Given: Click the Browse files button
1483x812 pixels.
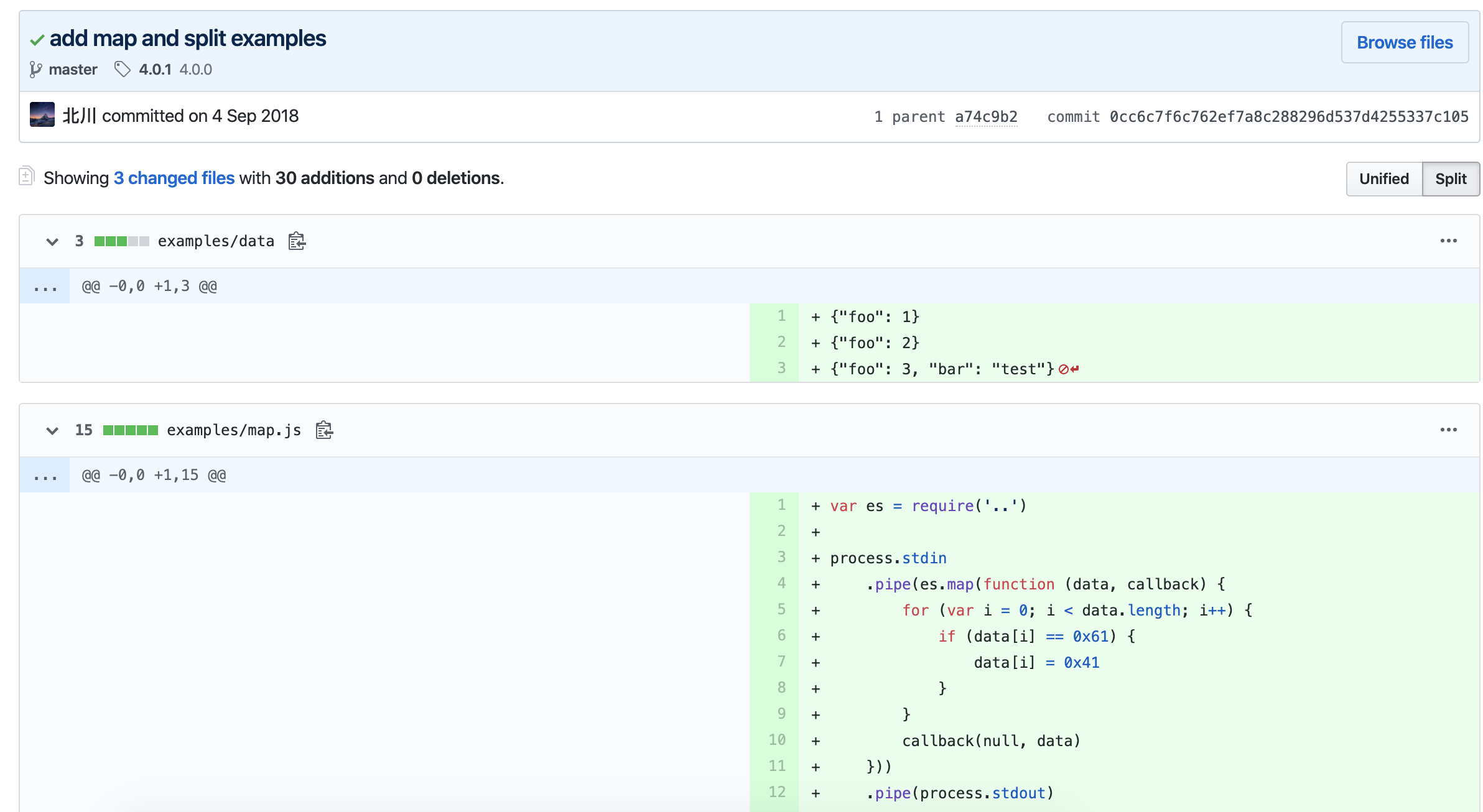Looking at the screenshot, I should tap(1404, 42).
